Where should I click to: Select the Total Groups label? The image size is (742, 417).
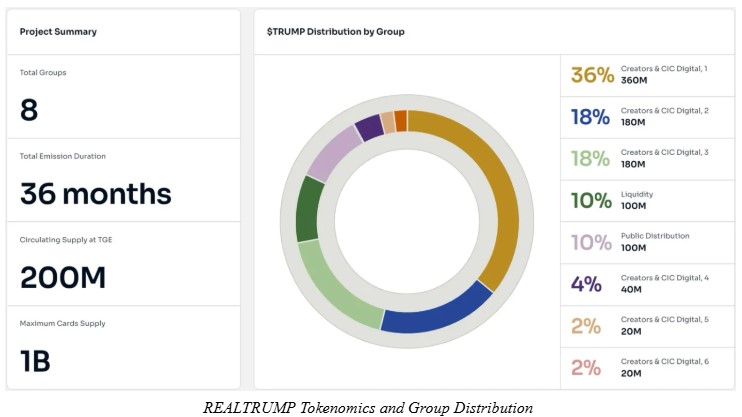[x=43, y=72]
